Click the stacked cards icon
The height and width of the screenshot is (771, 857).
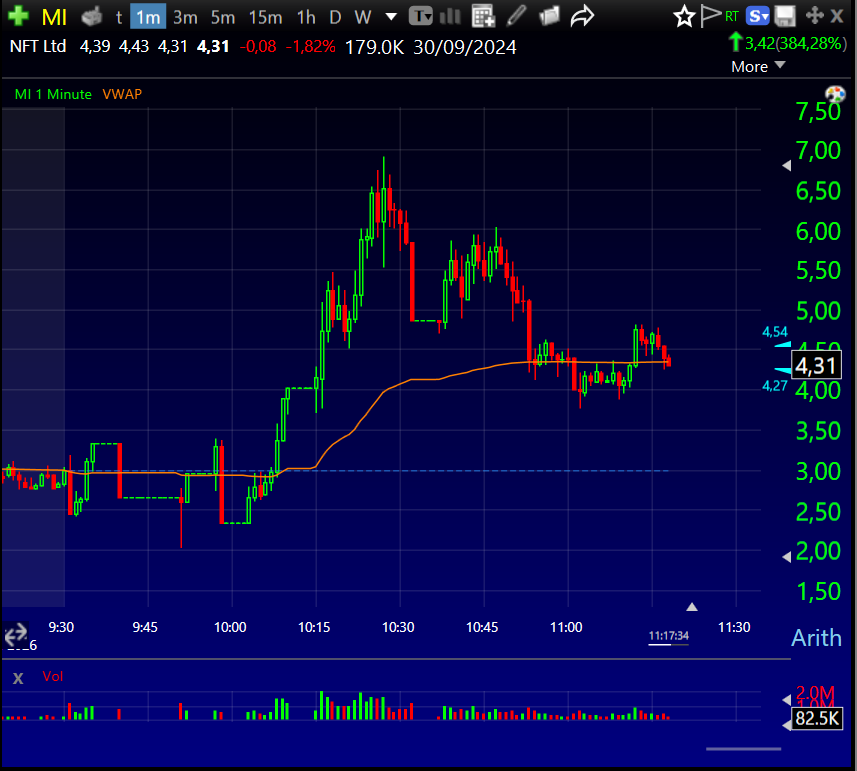click(549, 16)
